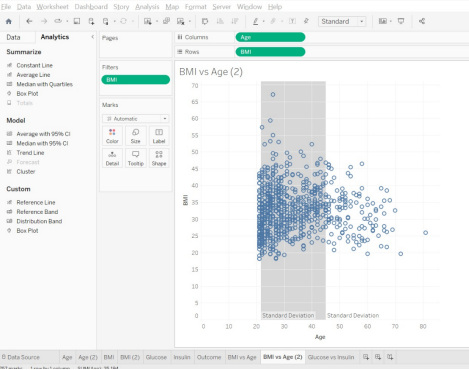Click the duplicate sheet toolbar icon

[166, 21]
